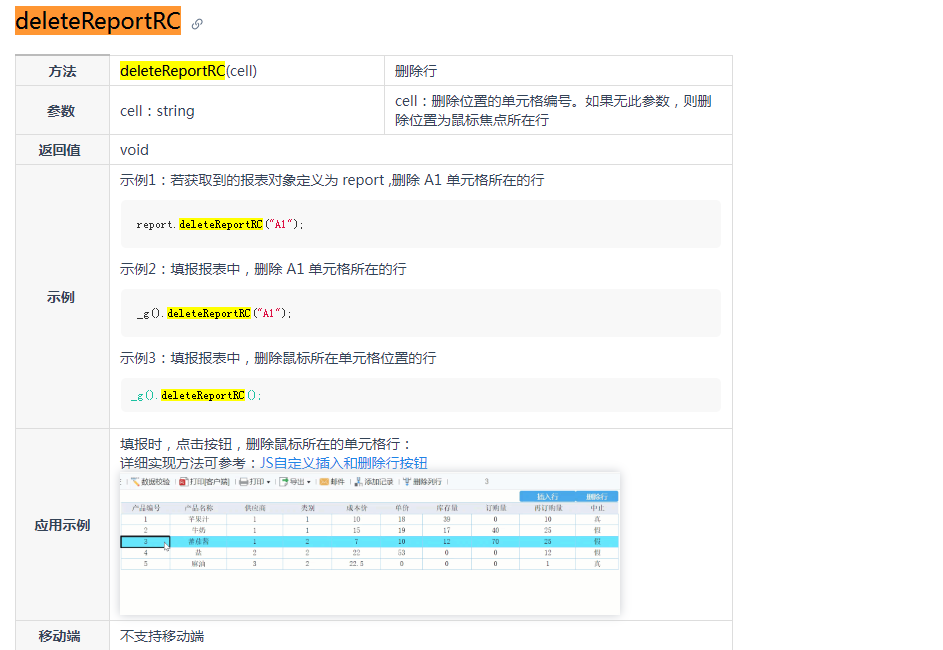Click the code block _g().deleteReportRC();
The image size is (943, 650).
420,395
